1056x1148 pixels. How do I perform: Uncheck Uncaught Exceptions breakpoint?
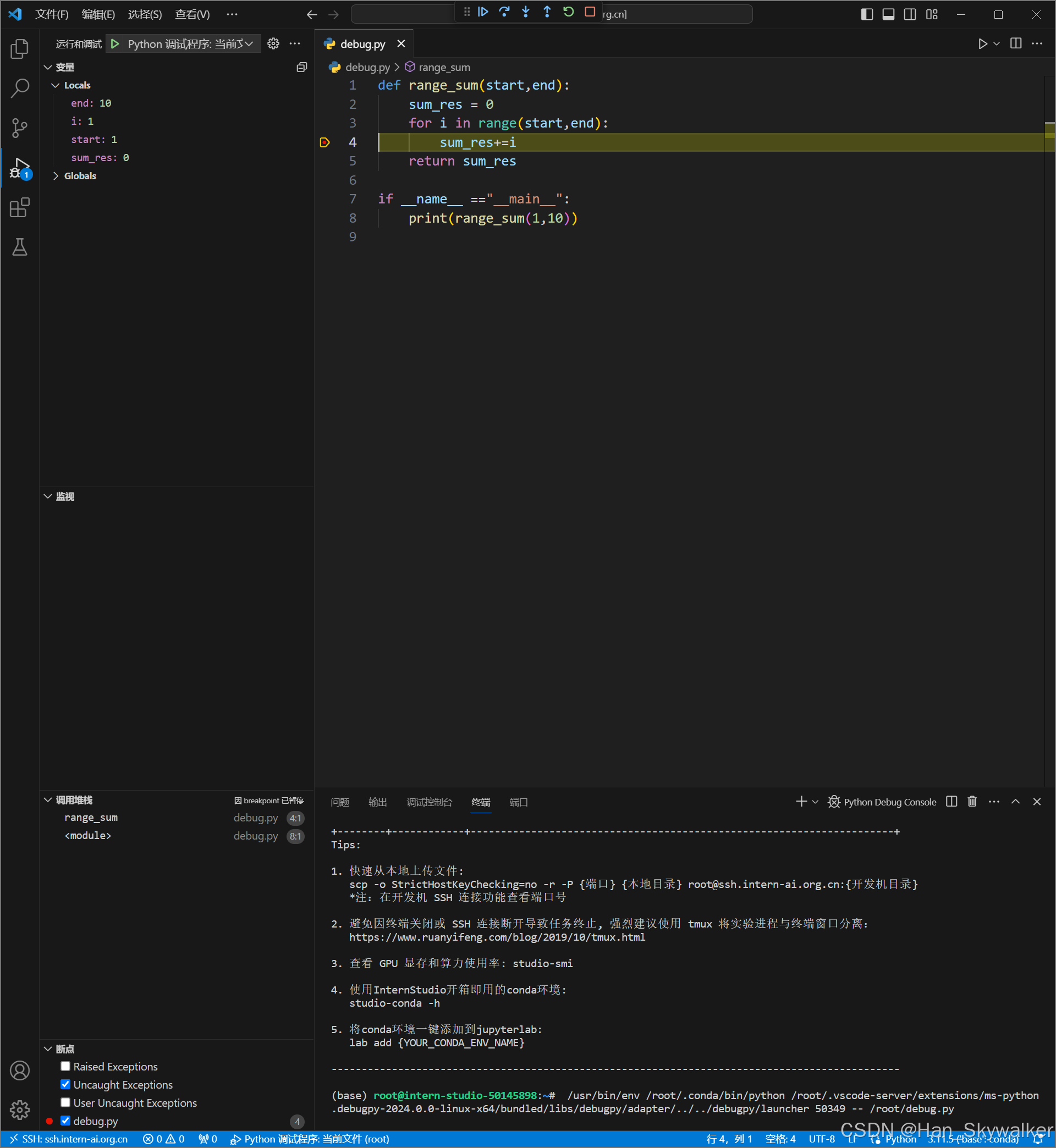point(65,1084)
